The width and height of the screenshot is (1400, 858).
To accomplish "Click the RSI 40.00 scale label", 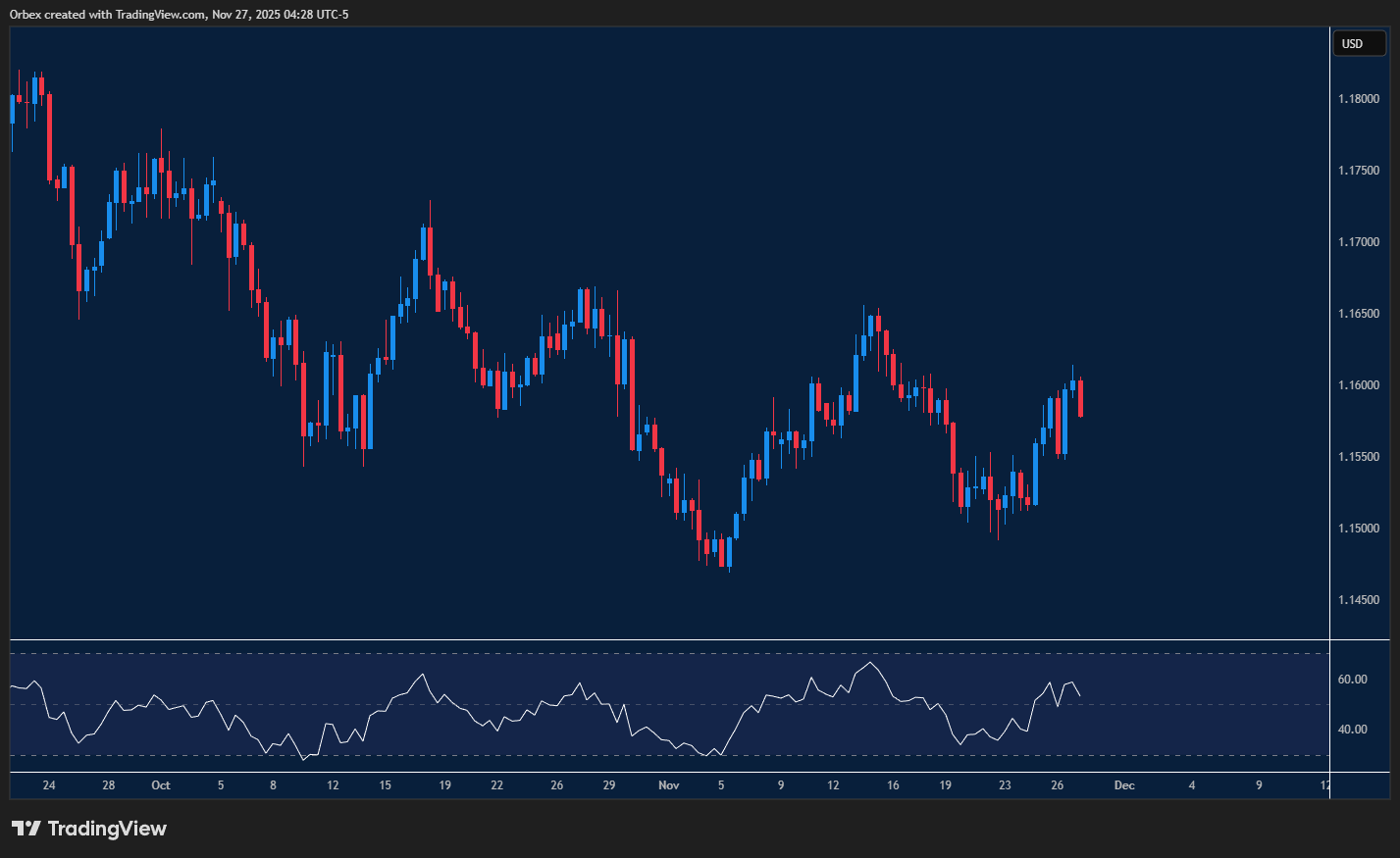I will pos(1353,730).
